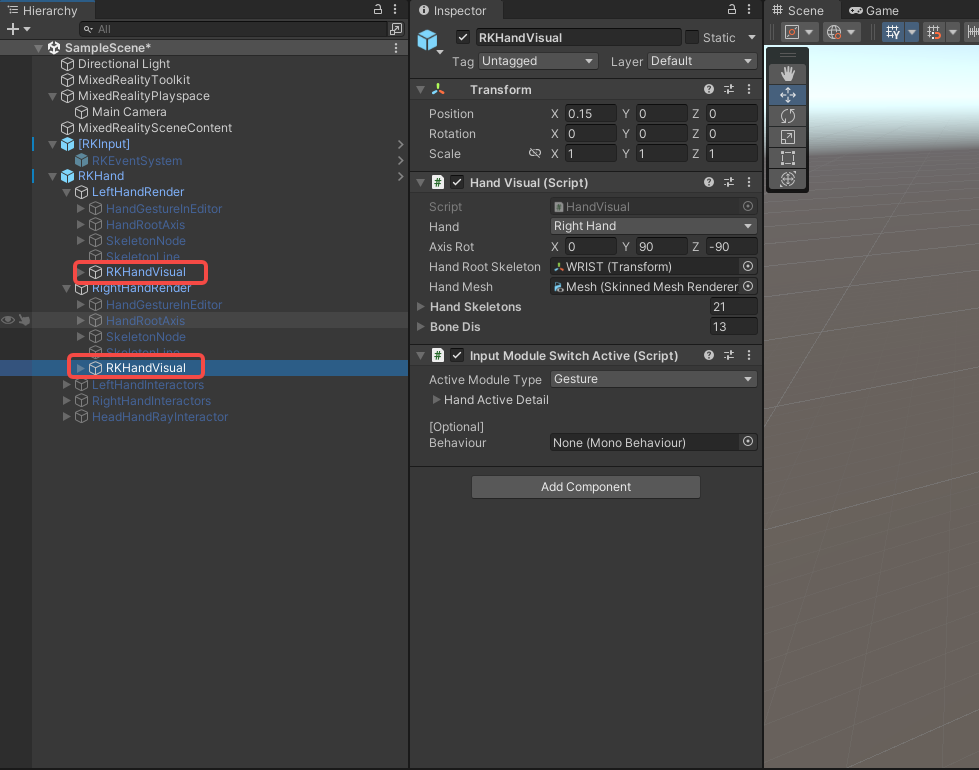
Task: Open the Hierarchy panel options menu
Action: pos(395,9)
